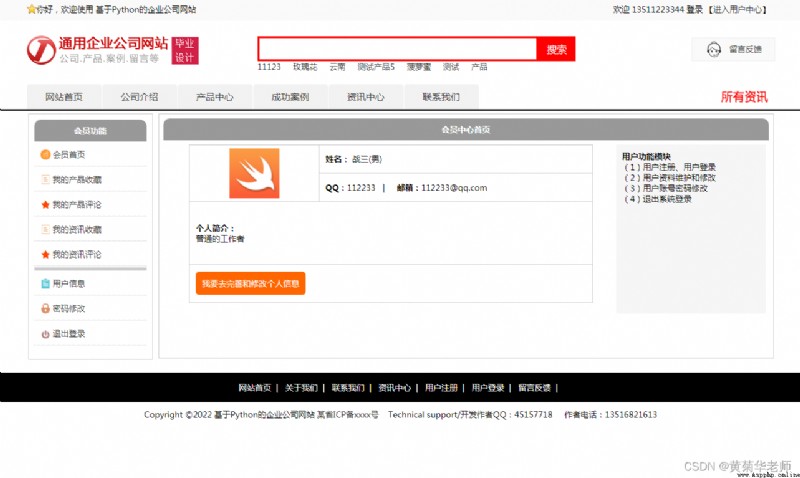This screenshot has width=800, height=478.
Task: Click footer link 用户注册
Action: click(441, 388)
